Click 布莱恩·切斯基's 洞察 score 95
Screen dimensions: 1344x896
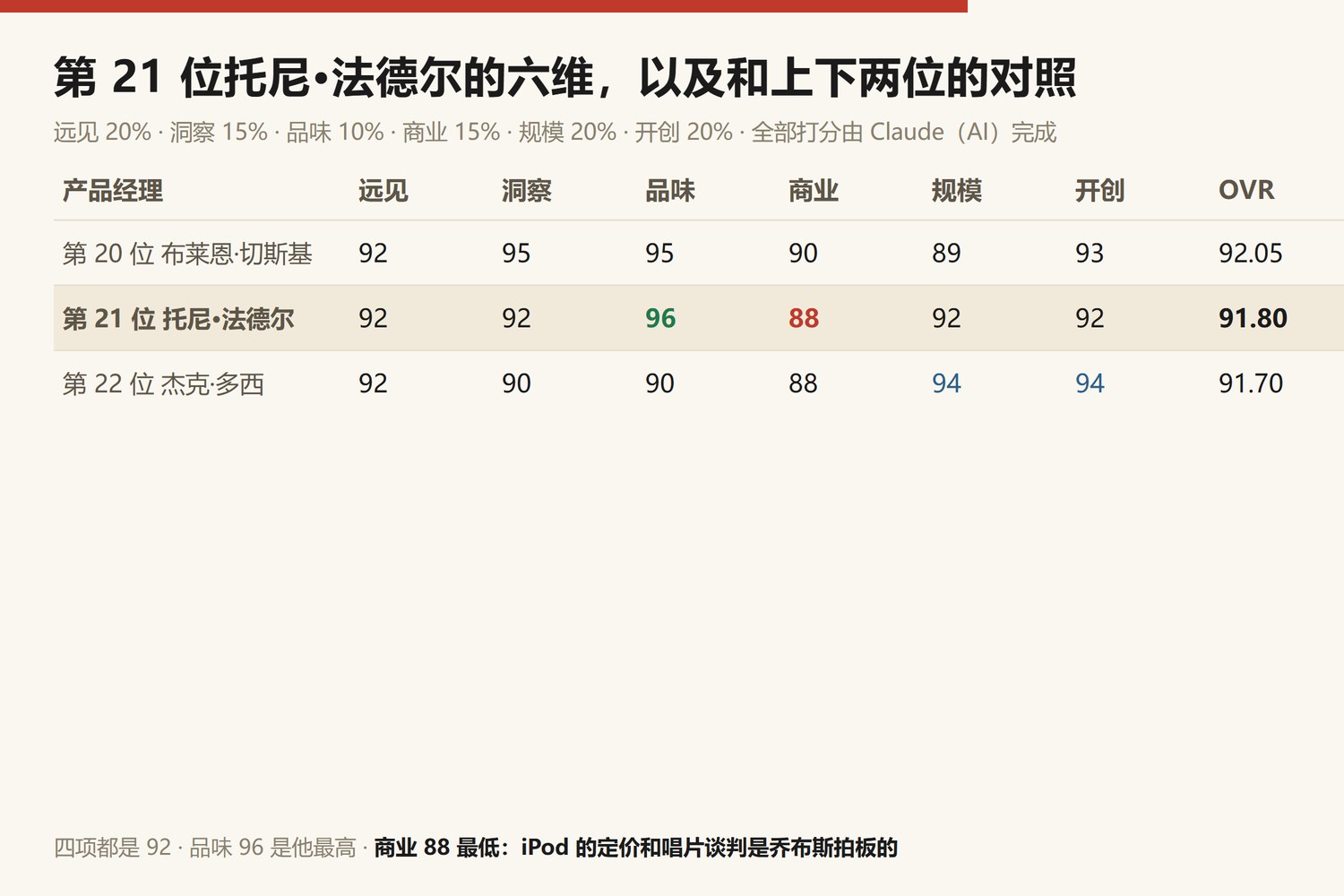point(516,254)
